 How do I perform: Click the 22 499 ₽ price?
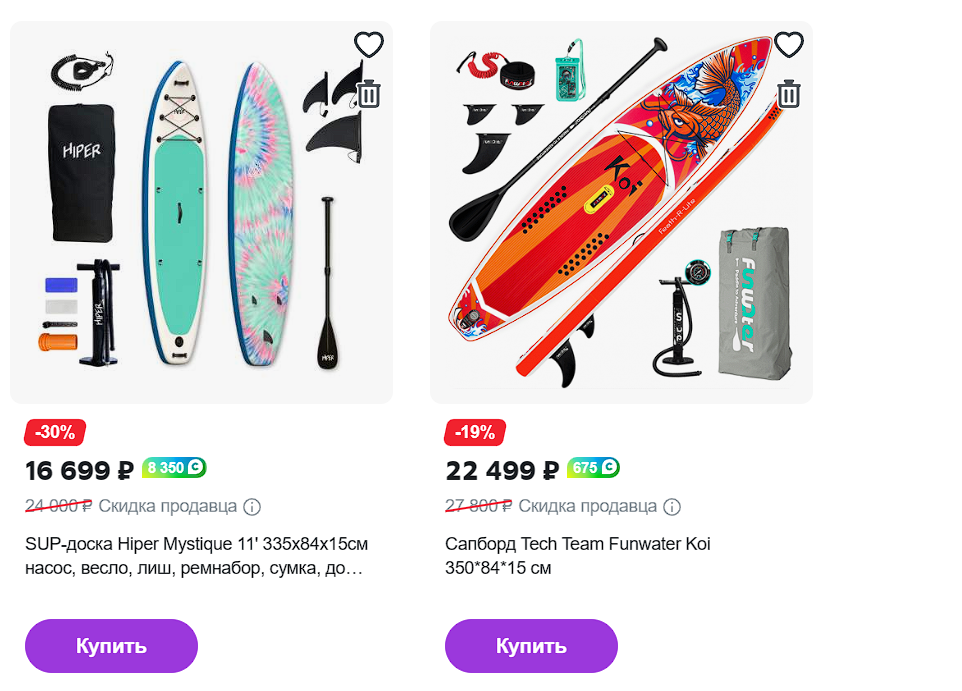(501, 470)
